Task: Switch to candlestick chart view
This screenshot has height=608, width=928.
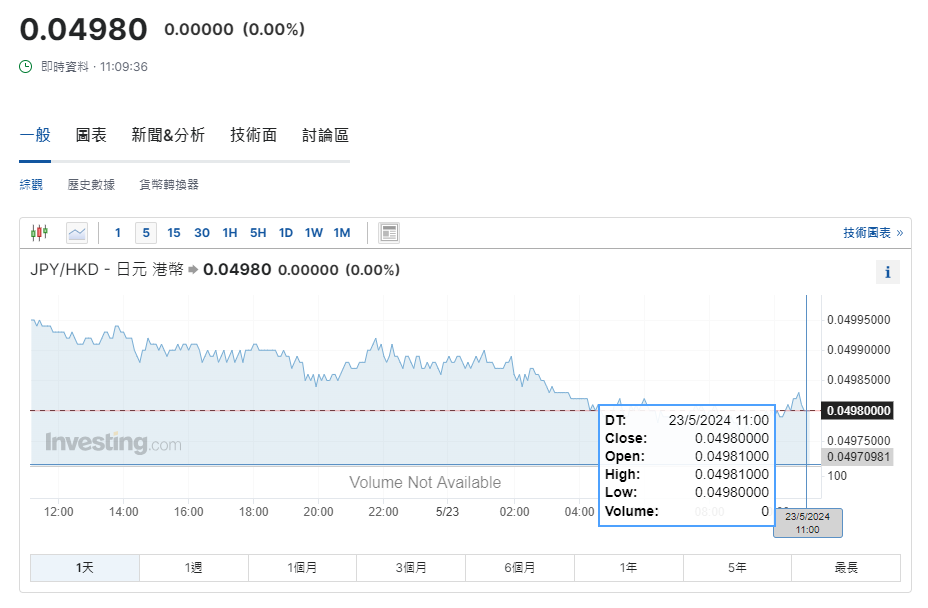Action: [40, 232]
